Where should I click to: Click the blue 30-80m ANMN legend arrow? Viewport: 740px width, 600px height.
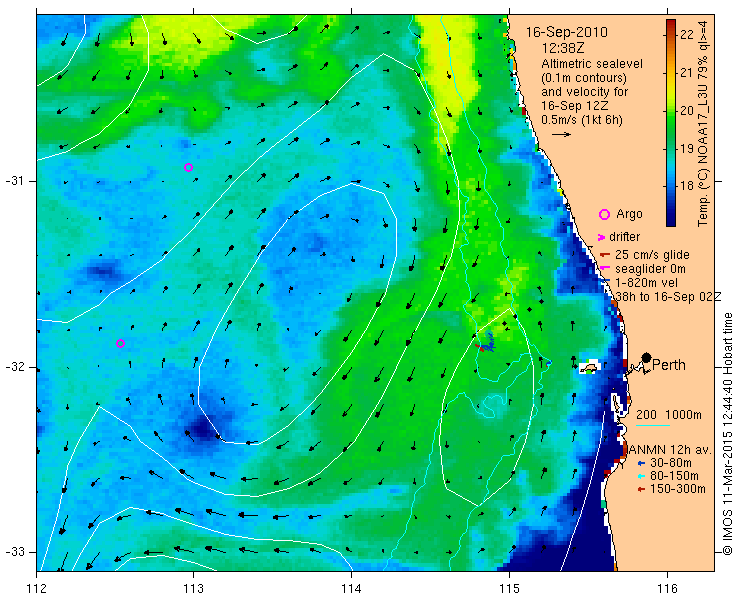click(641, 463)
